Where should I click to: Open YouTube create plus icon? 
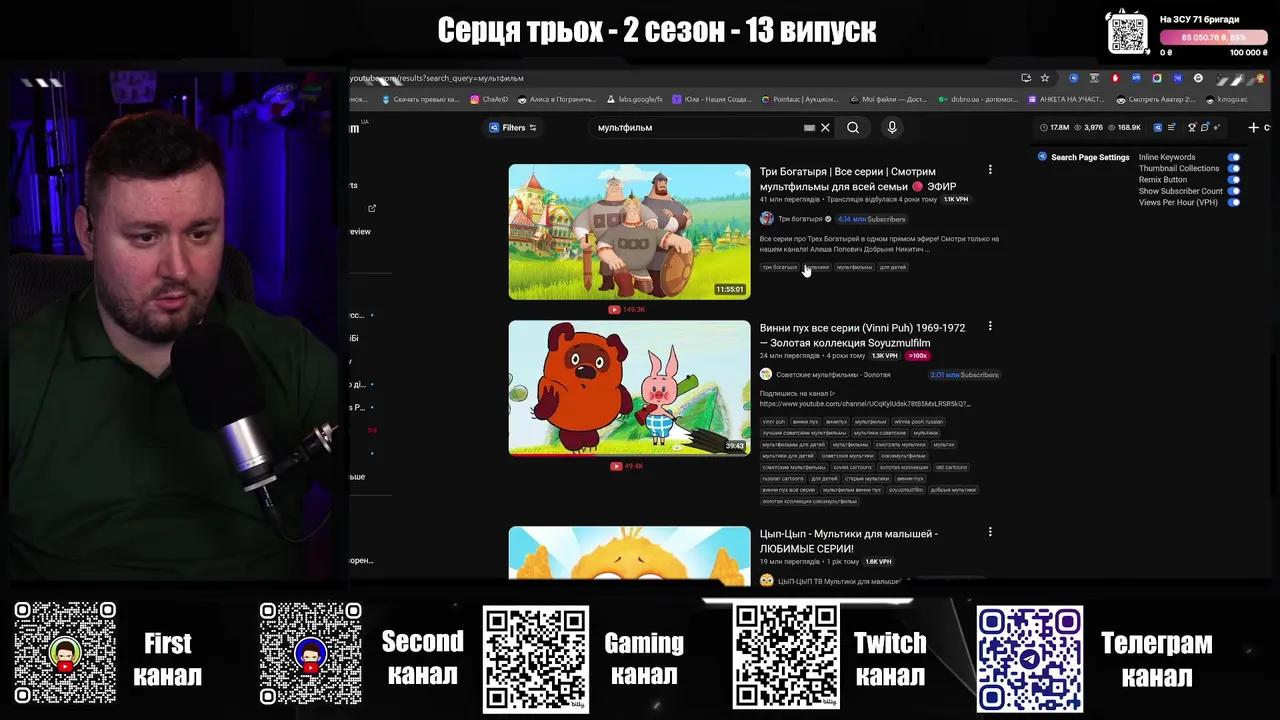point(1253,127)
